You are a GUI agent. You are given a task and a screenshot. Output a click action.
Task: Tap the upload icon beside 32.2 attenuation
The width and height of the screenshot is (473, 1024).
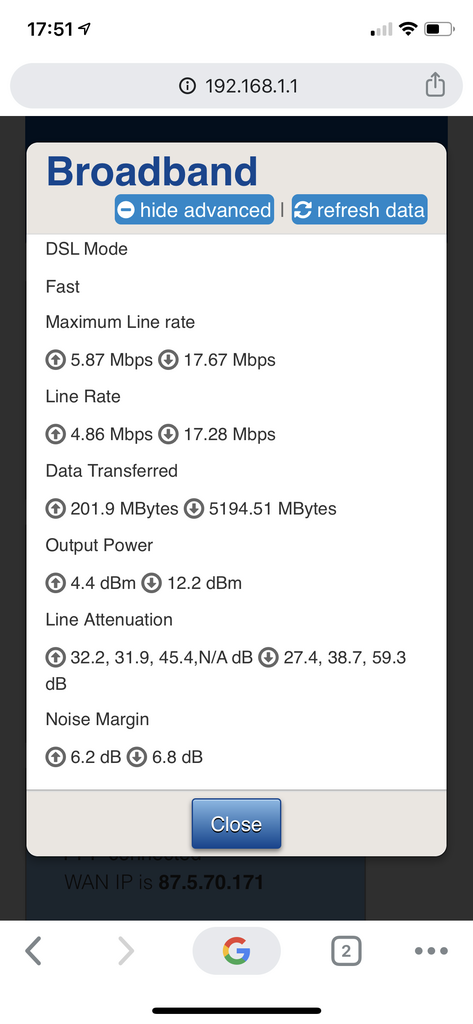(56, 658)
